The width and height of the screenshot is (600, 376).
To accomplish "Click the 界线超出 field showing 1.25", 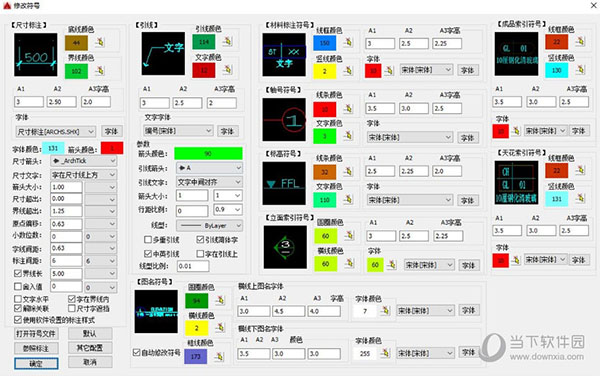I will (66, 211).
